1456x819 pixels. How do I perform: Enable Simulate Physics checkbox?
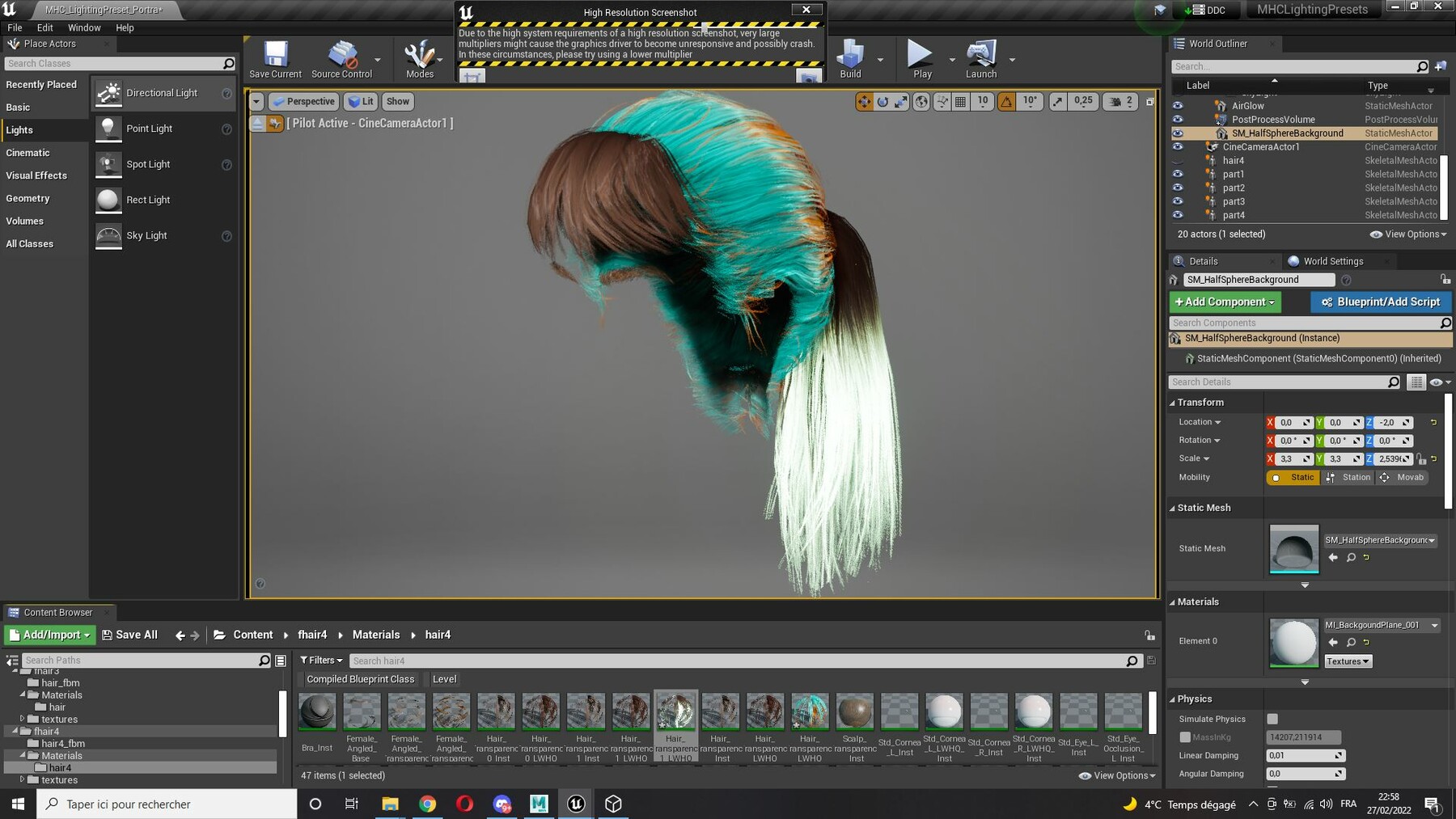[1272, 719]
